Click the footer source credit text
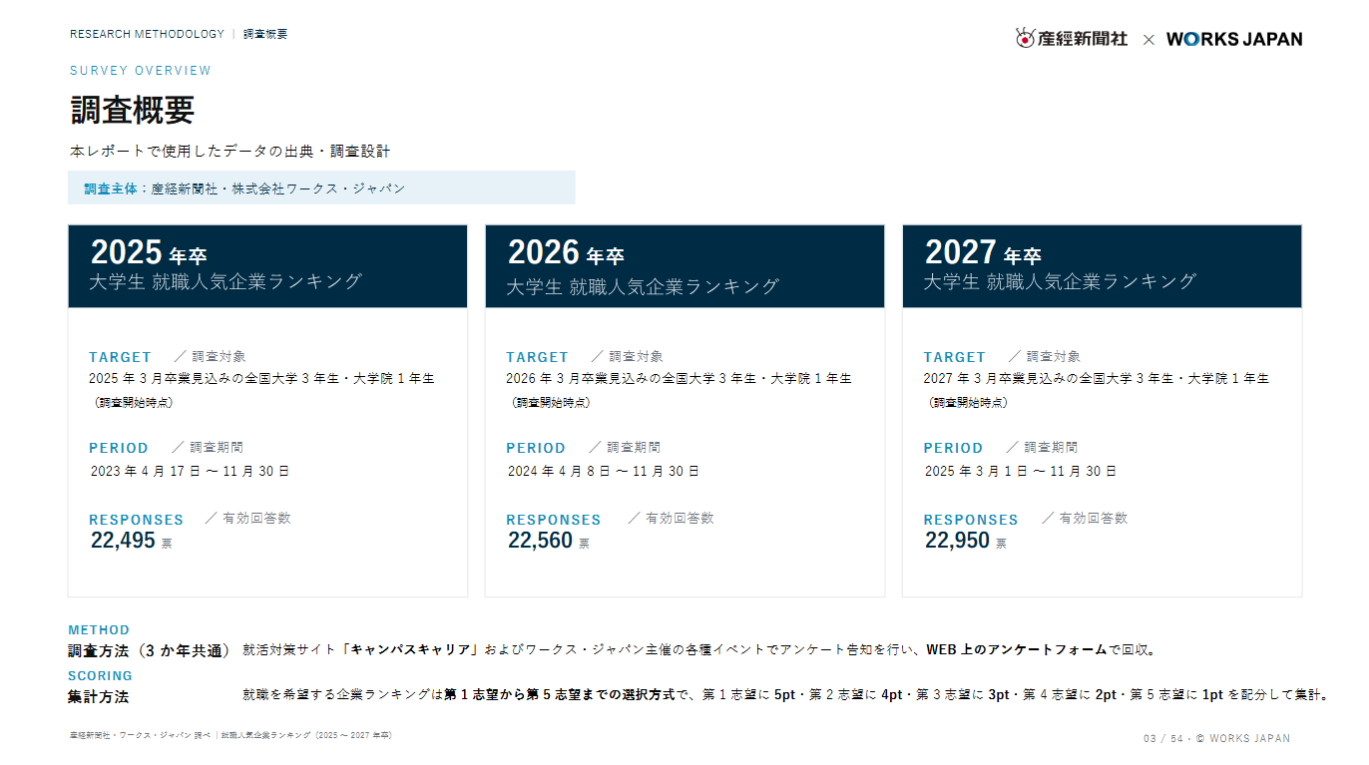This screenshot has height=765, width=1369. pyautogui.click(x=231, y=735)
